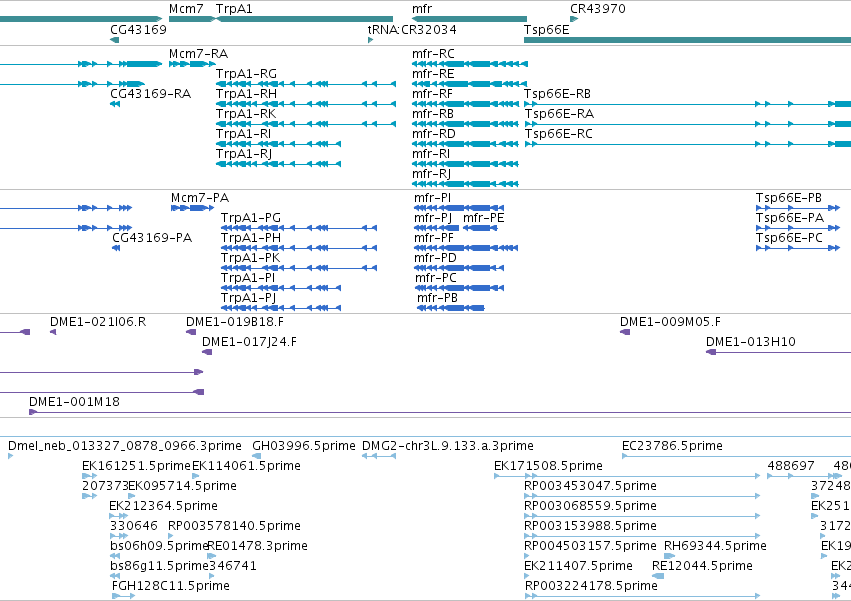This screenshot has width=851, height=601.
Task: Click the Dmel_neb_013327_0878_0966.3prime label
Action: point(125,446)
